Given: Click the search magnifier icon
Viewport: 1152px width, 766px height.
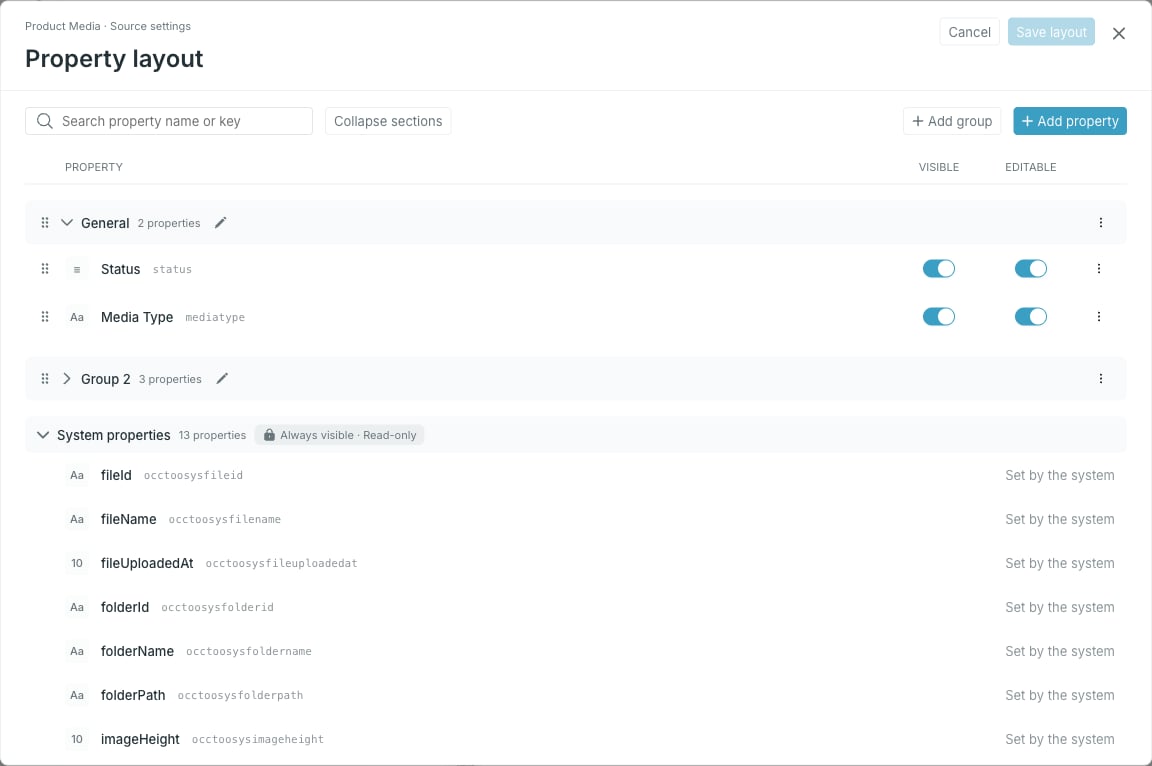Looking at the screenshot, I should coord(45,120).
